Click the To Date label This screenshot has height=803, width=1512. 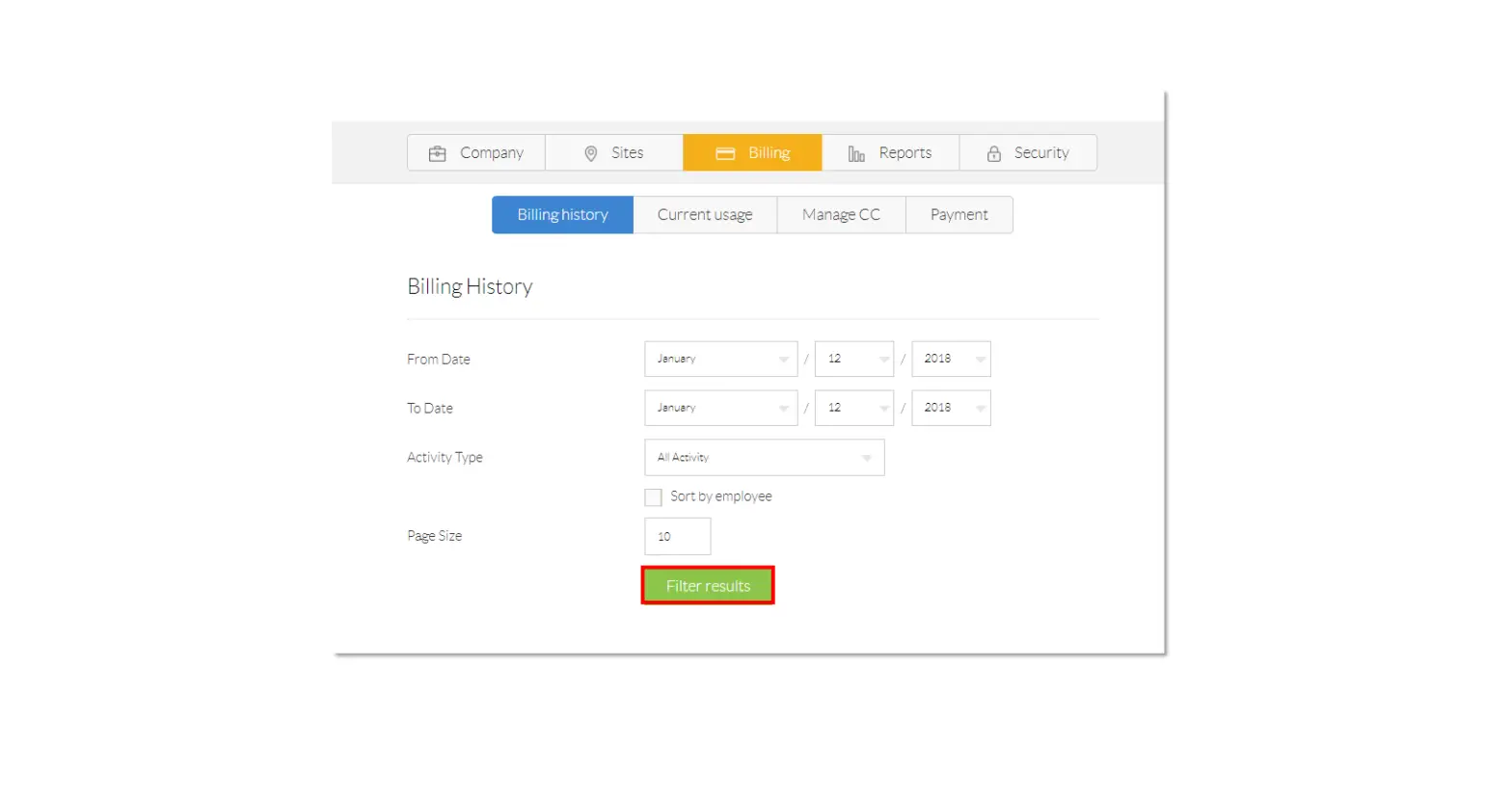click(430, 409)
